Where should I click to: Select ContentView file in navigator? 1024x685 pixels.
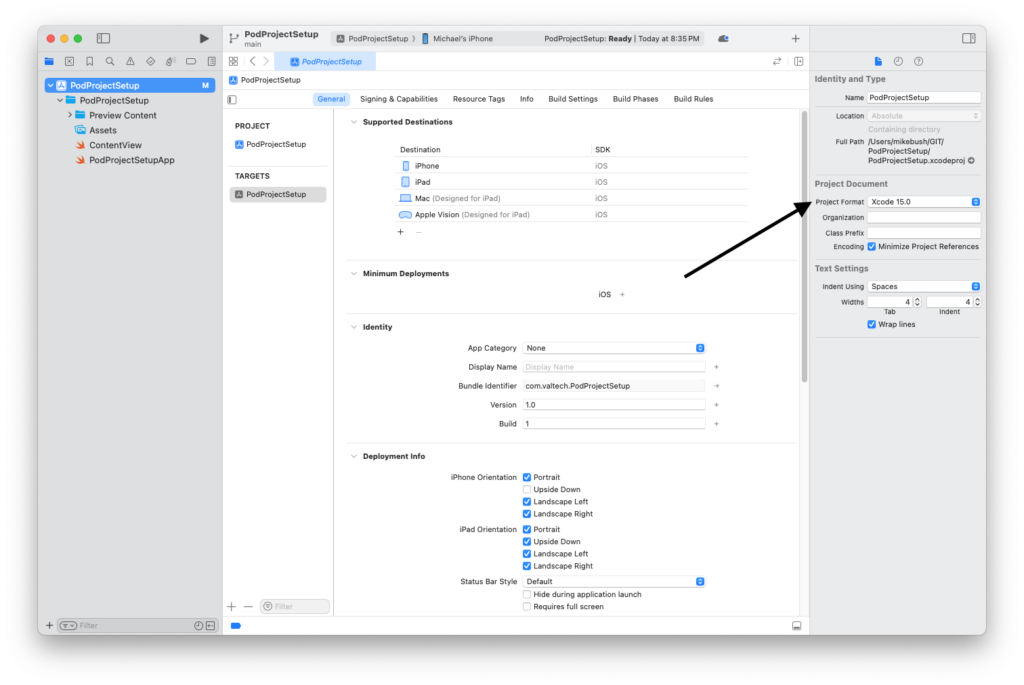pos(115,145)
